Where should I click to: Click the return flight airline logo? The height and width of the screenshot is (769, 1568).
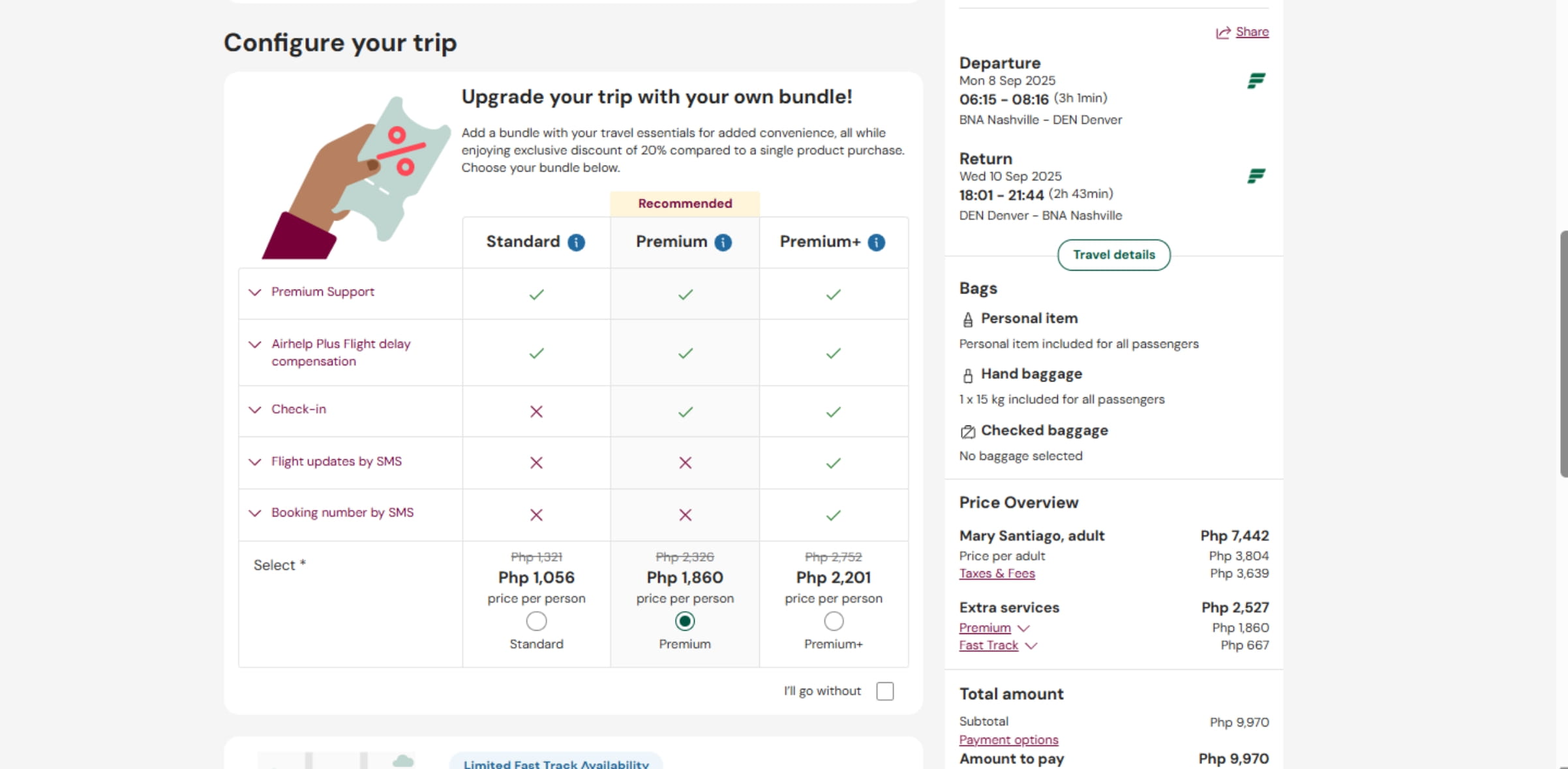click(x=1256, y=176)
